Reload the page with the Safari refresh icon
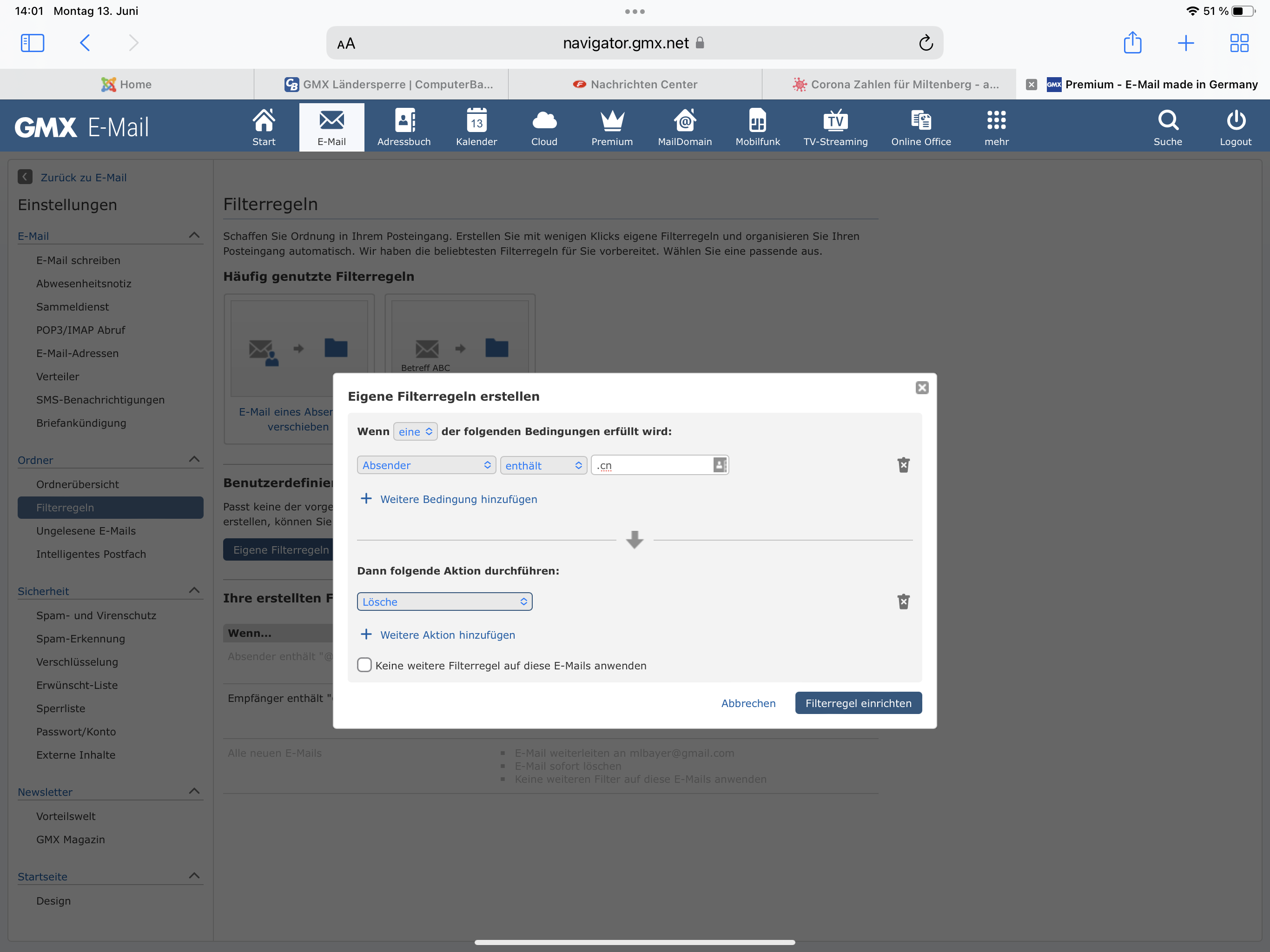1270x952 pixels. [926, 43]
